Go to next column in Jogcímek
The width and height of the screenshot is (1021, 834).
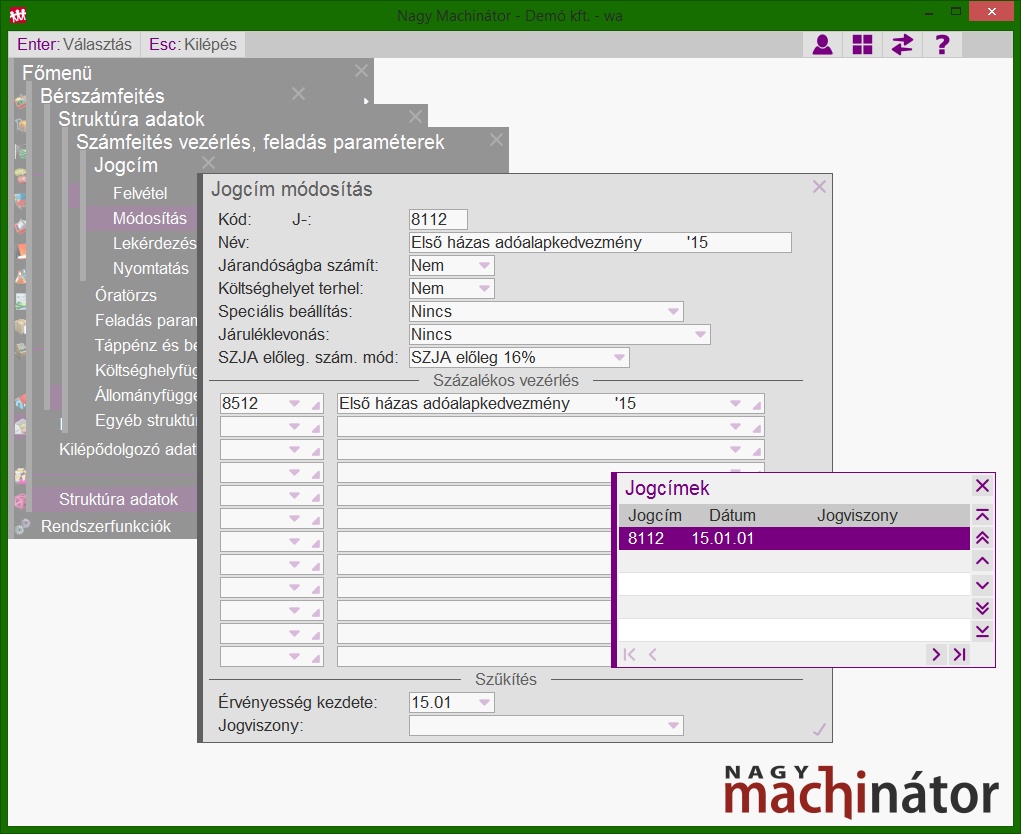936,654
